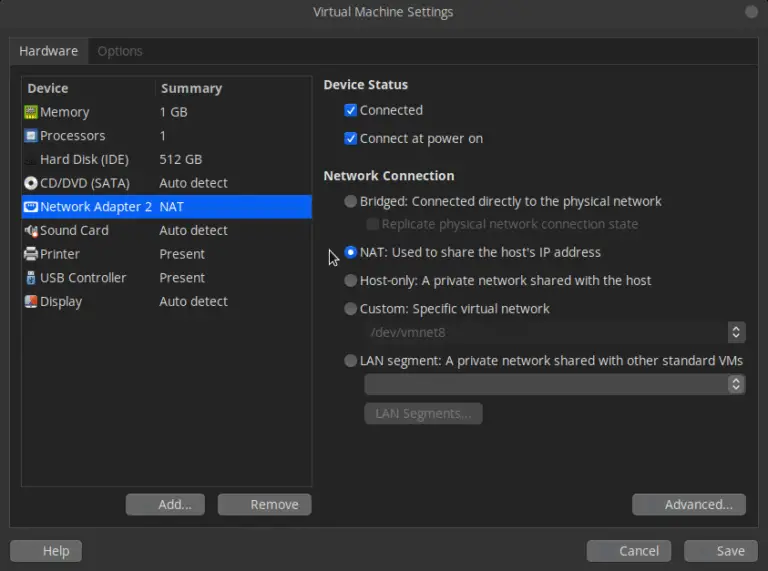Viewport: 768px width, 571px height.
Task: Click the Memory device icon
Action: (x=30, y=112)
